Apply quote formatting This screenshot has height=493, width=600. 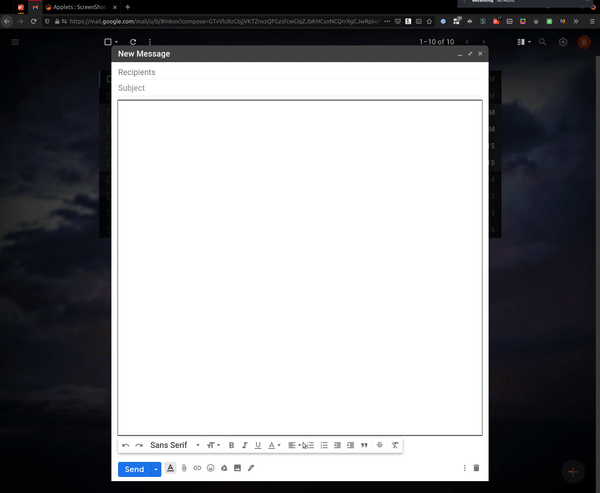point(364,445)
